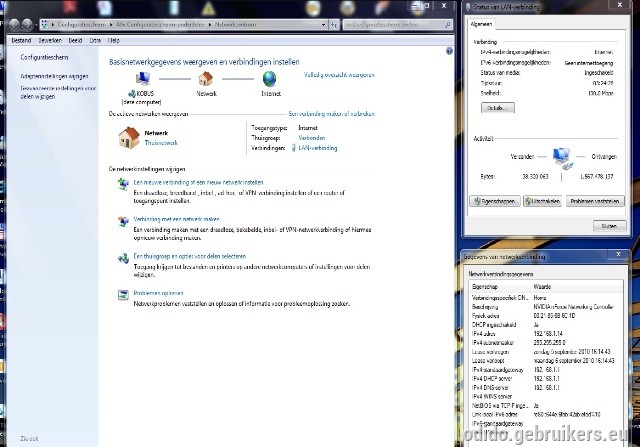
Task: Click the Details button in LAN status
Action: click(x=498, y=108)
